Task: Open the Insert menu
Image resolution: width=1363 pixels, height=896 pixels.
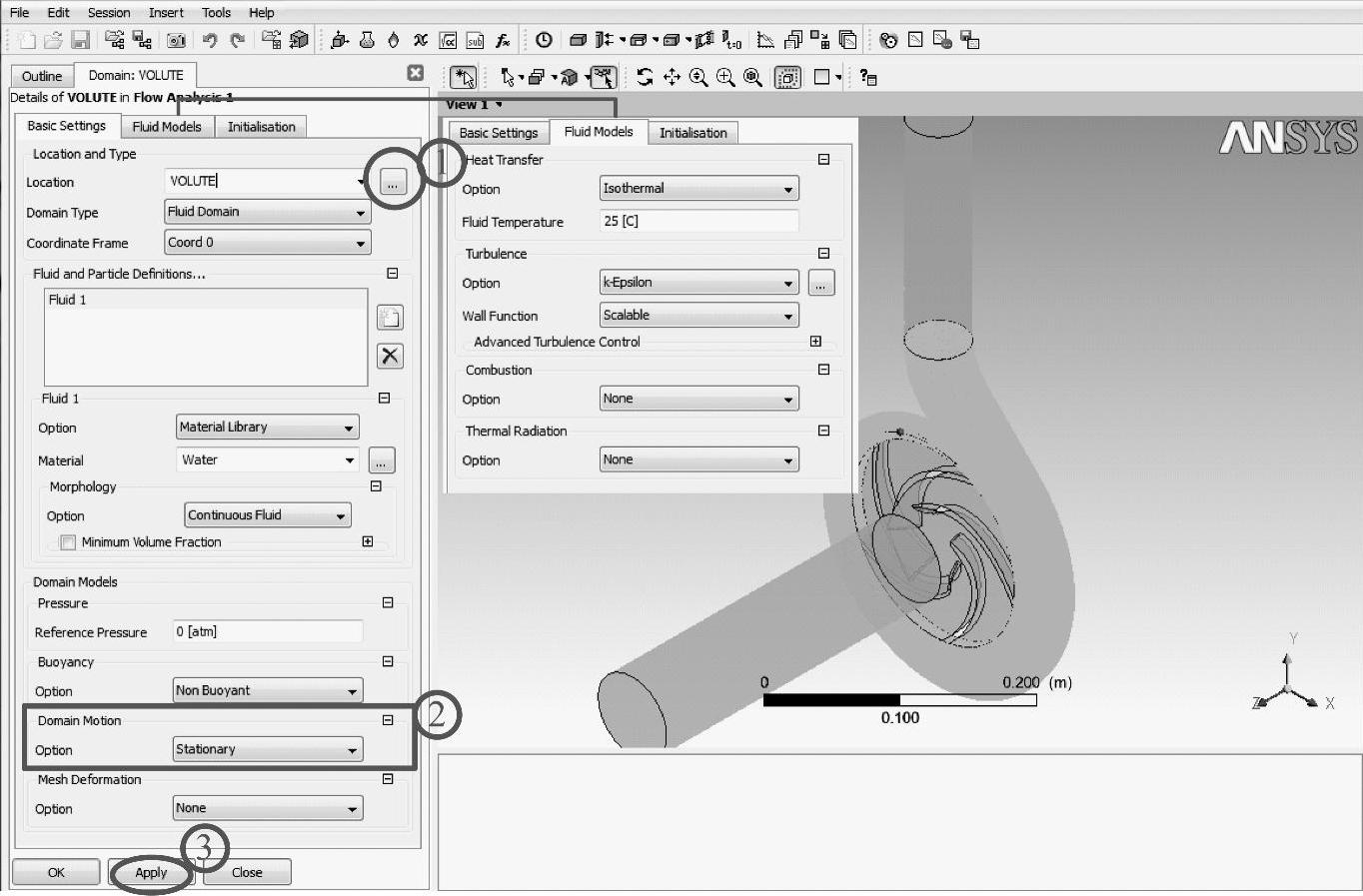Action: (x=166, y=12)
